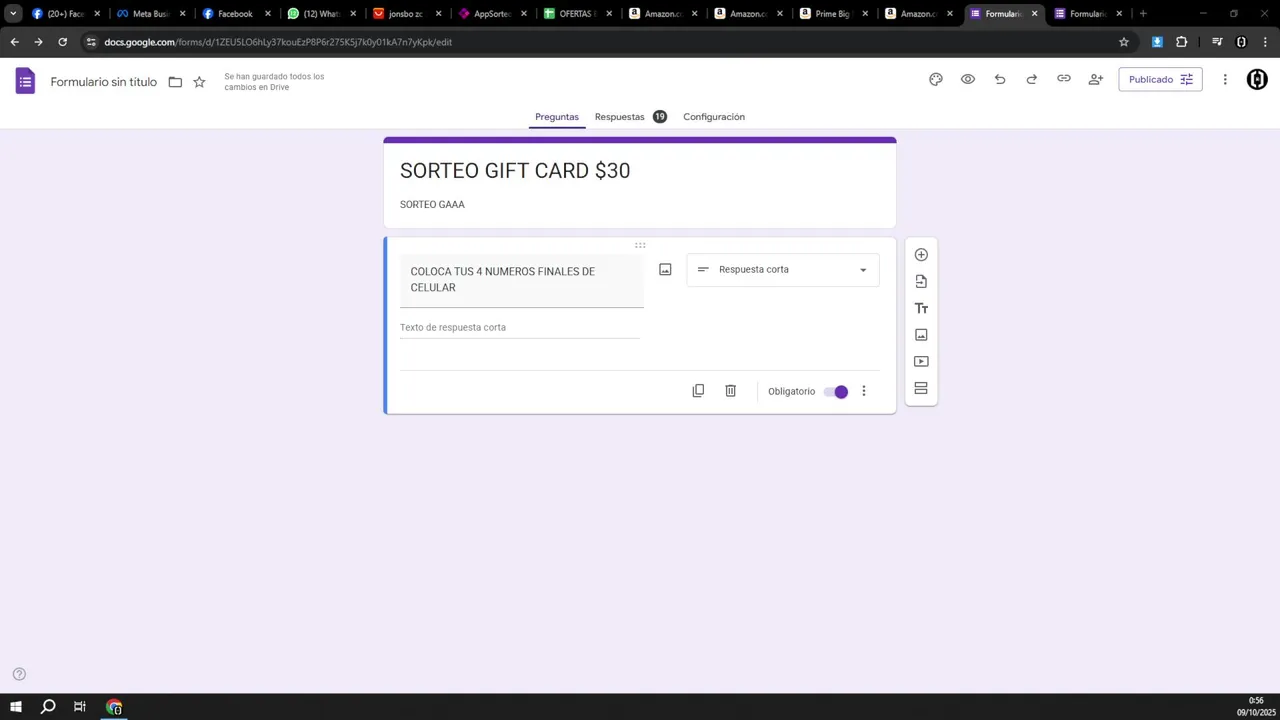Add title and description from the sidebar
This screenshot has height=720, width=1280.
(x=921, y=308)
